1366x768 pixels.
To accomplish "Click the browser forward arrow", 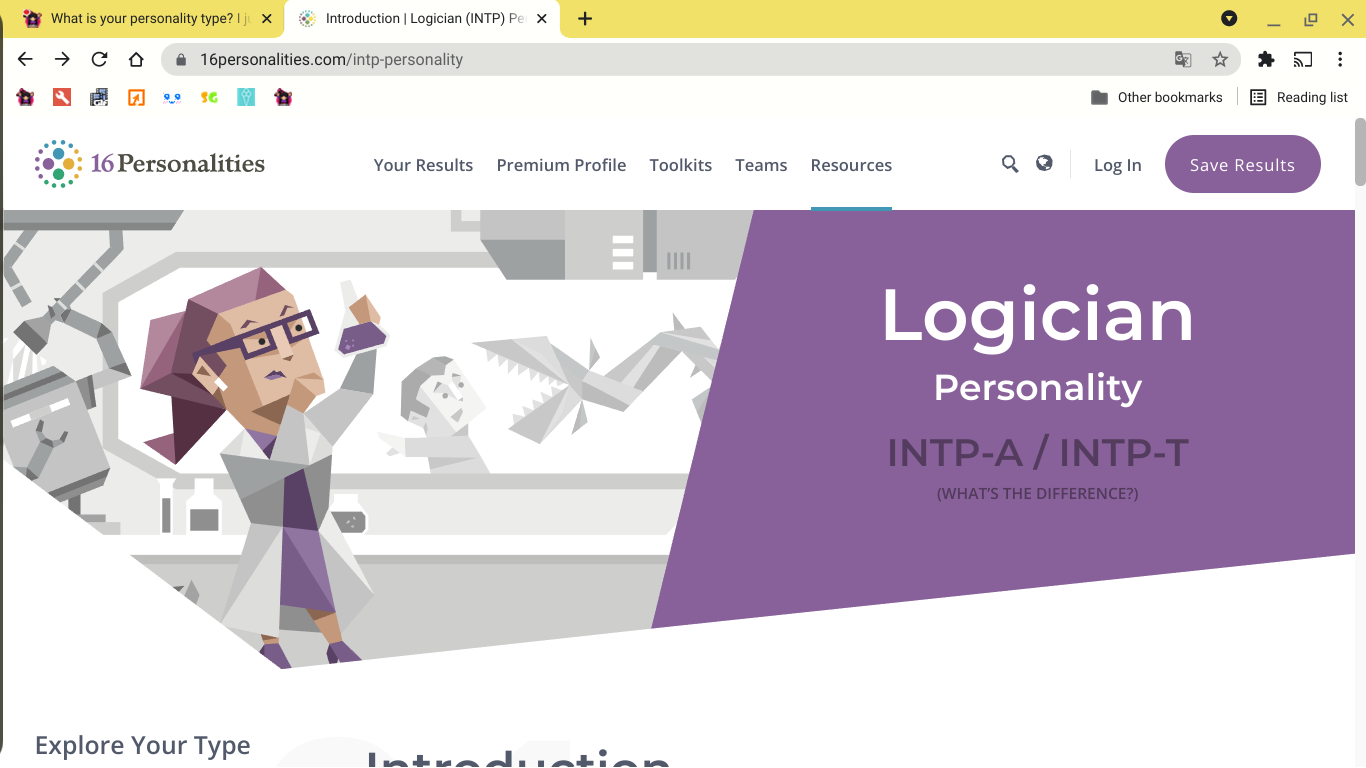I will point(62,59).
